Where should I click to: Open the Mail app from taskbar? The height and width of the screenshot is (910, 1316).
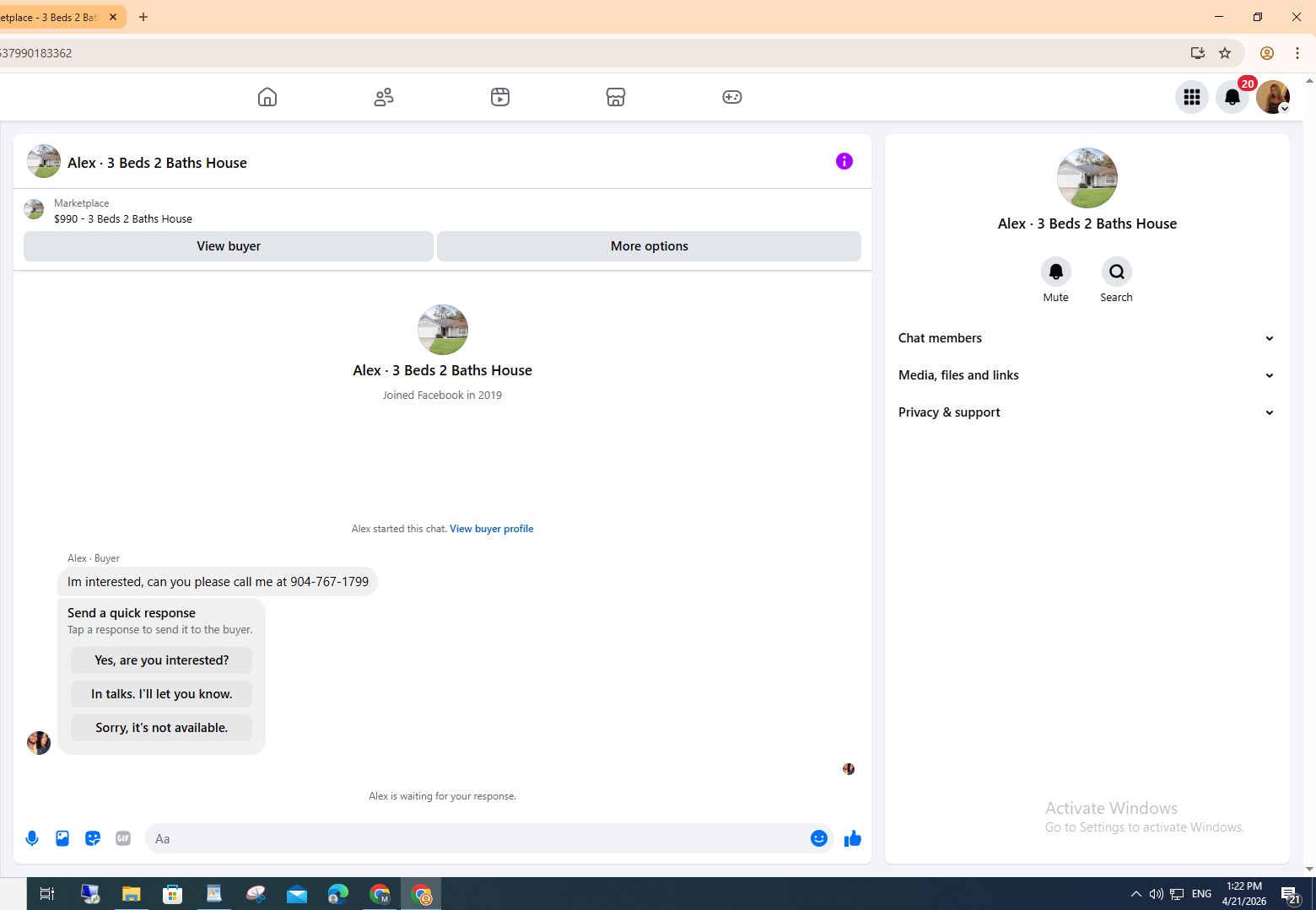[x=297, y=894]
